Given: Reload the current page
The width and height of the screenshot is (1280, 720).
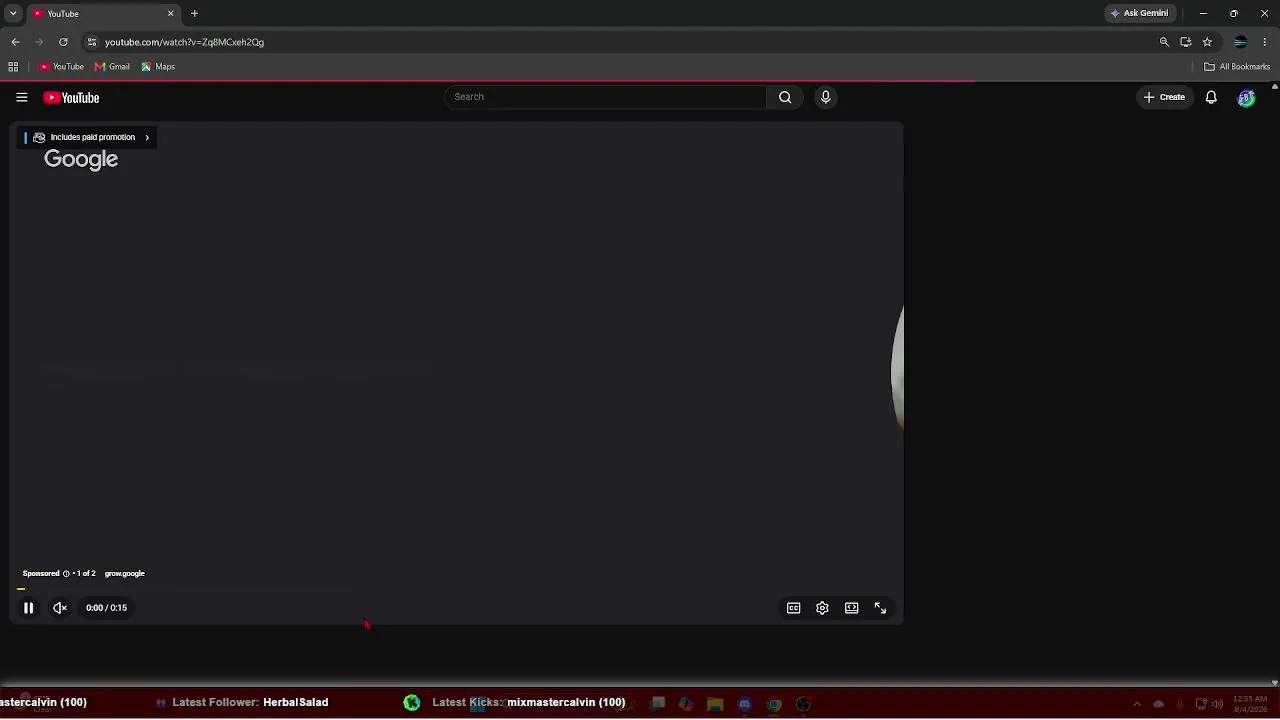Looking at the screenshot, I should click(63, 42).
